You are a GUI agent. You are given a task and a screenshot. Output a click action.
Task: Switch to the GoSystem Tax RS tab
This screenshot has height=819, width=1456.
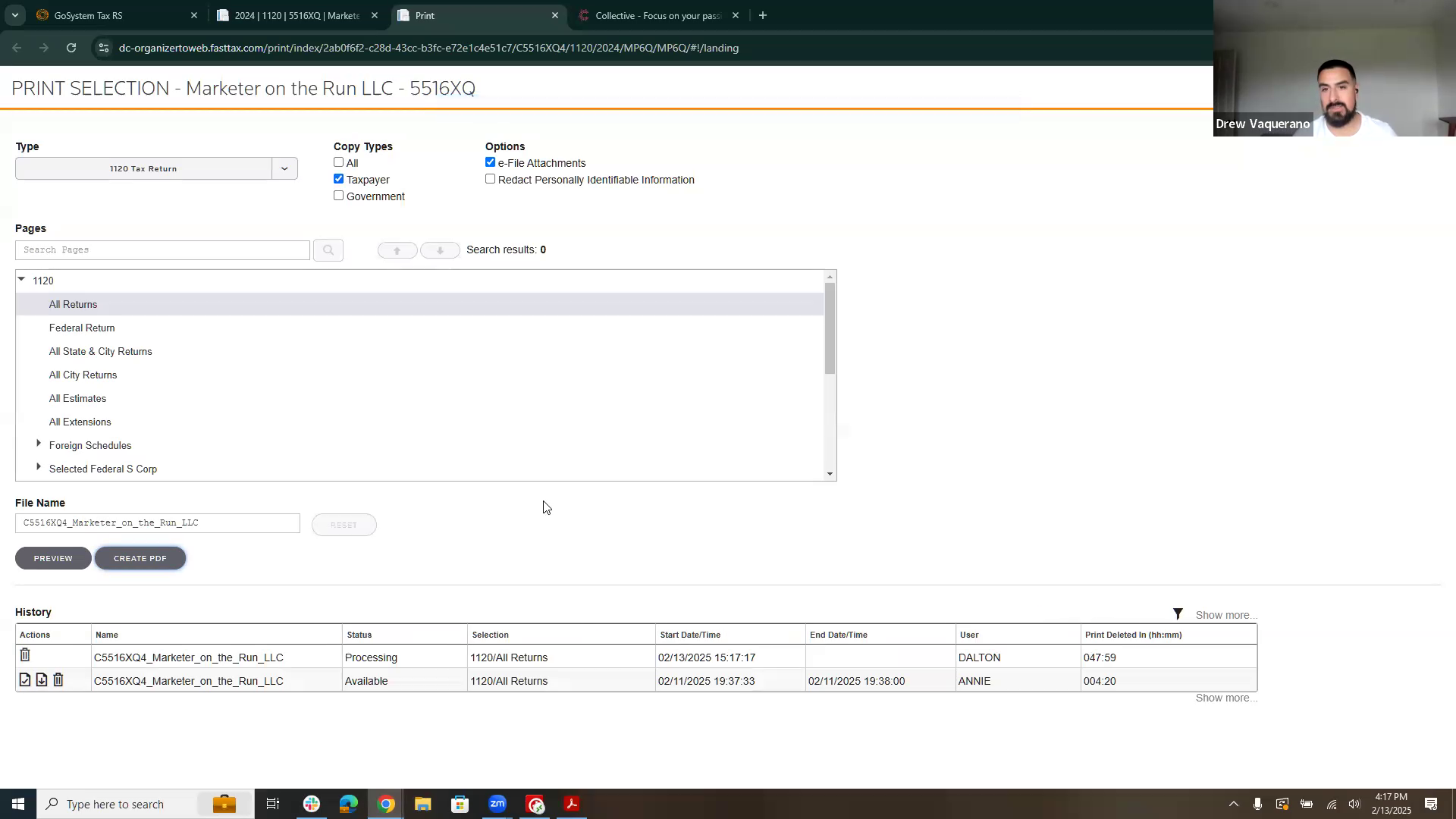pos(114,15)
